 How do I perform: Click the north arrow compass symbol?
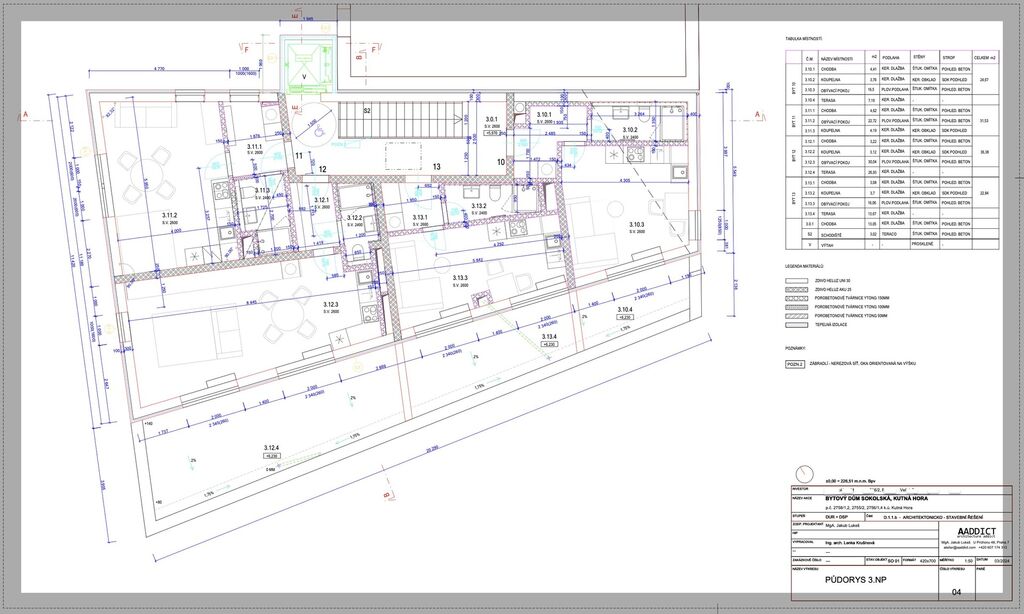(x=802, y=473)
